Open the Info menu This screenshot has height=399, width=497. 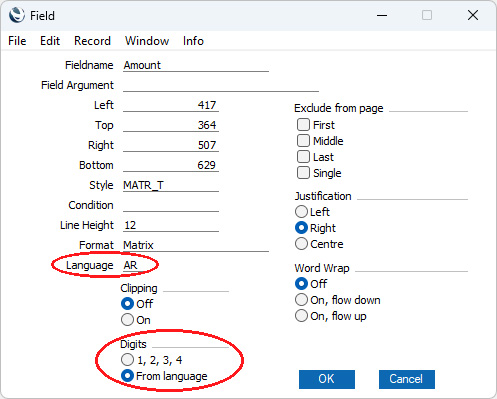click(193, 41)
